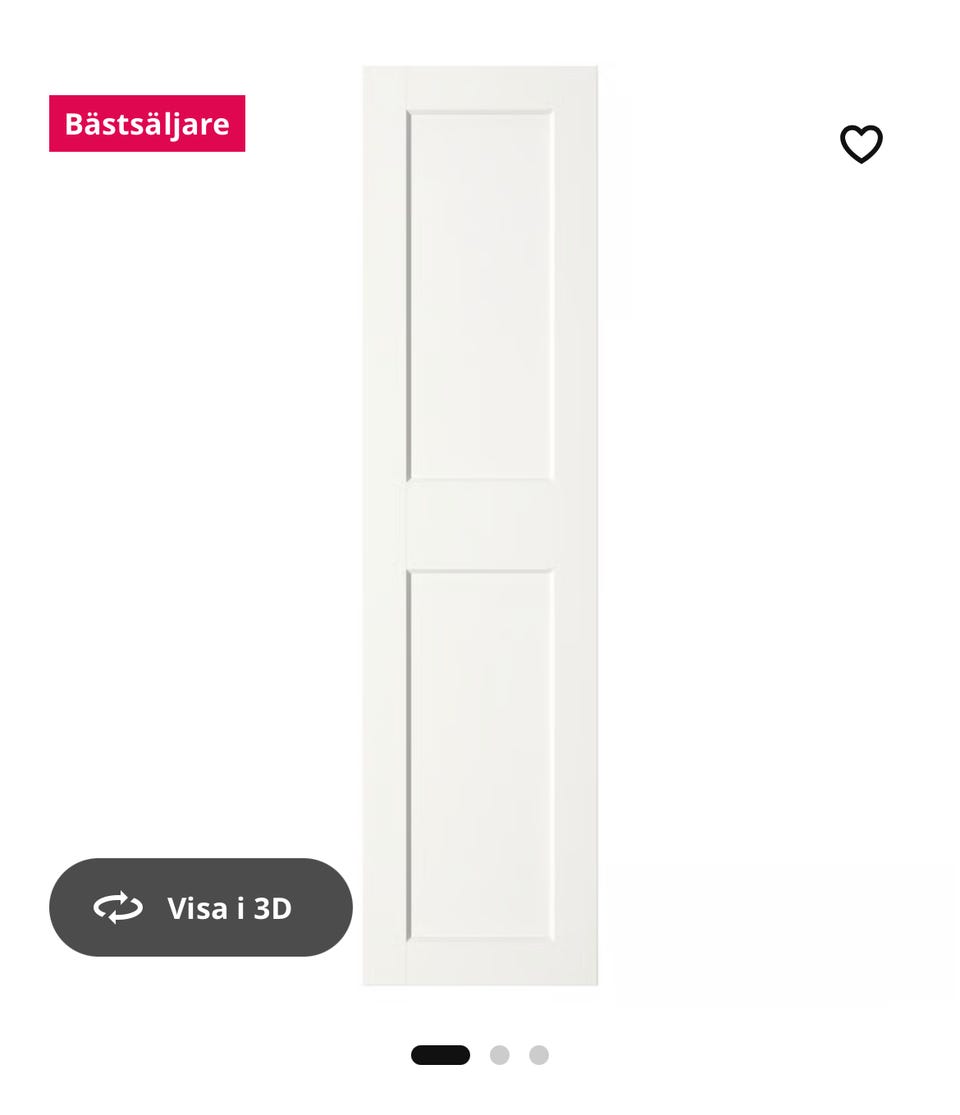Select the Bästsäljare badge
The width and height of the screenshot is (960, 1115).
(147, 123)
